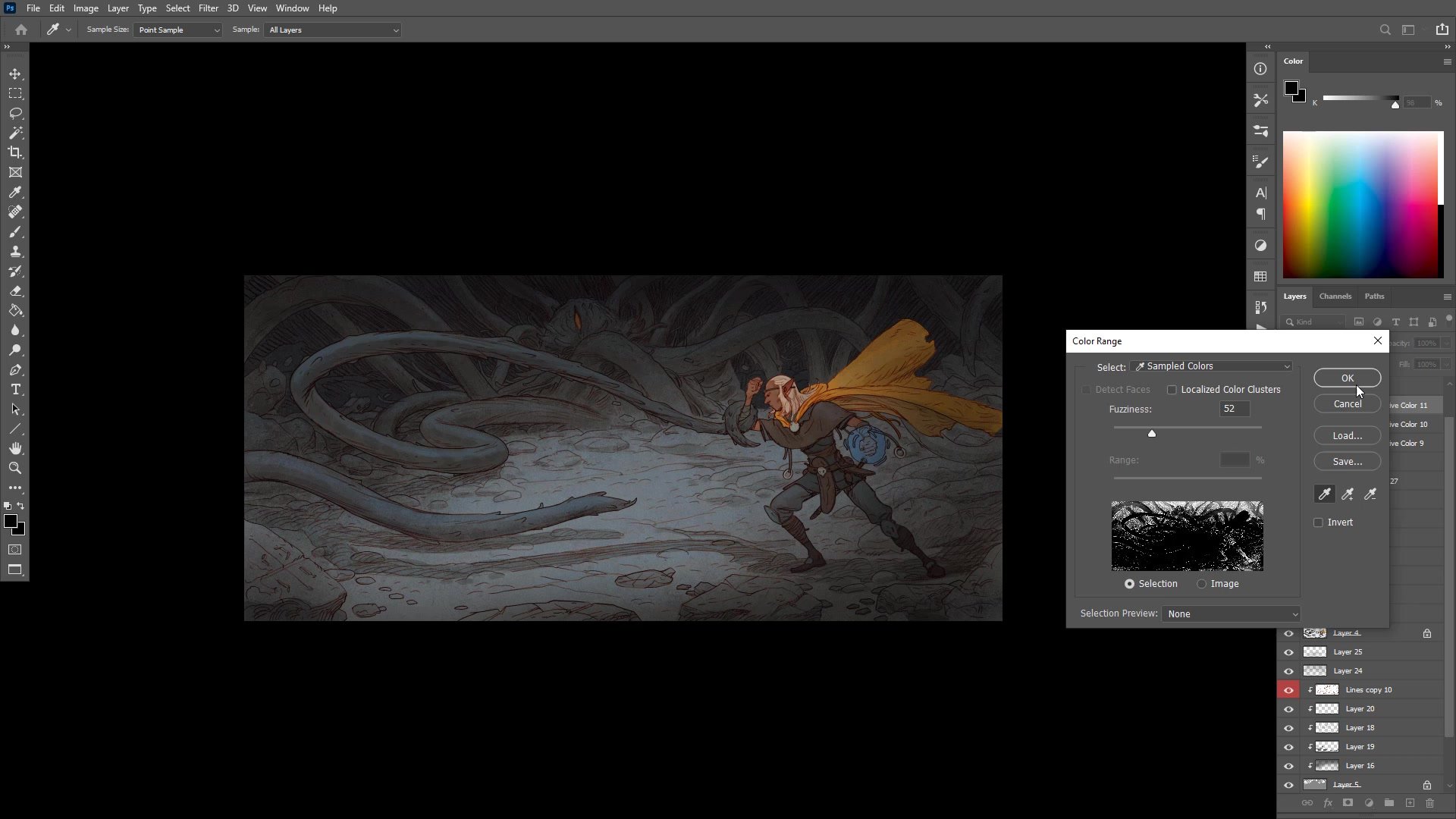The image size is (1456, 819).
Task: Open the Sample Size dropdown
Action: (178, 30)
